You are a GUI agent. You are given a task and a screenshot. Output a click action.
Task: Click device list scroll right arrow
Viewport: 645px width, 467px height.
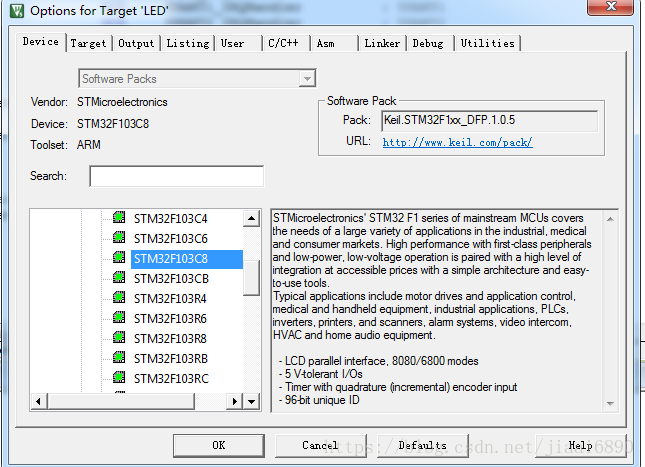(x=234, y=401)
